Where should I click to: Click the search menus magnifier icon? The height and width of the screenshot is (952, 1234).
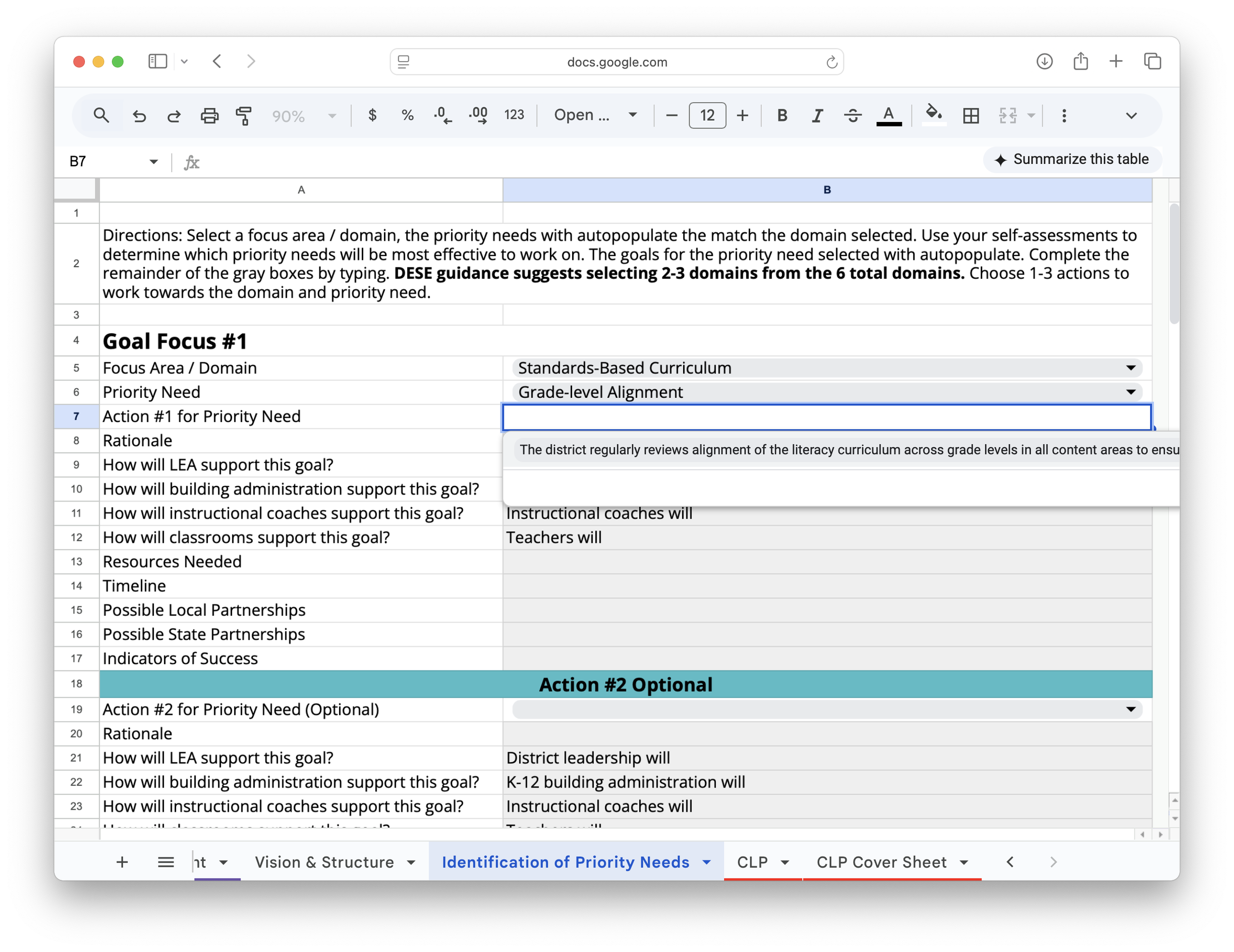coord(101,116)
